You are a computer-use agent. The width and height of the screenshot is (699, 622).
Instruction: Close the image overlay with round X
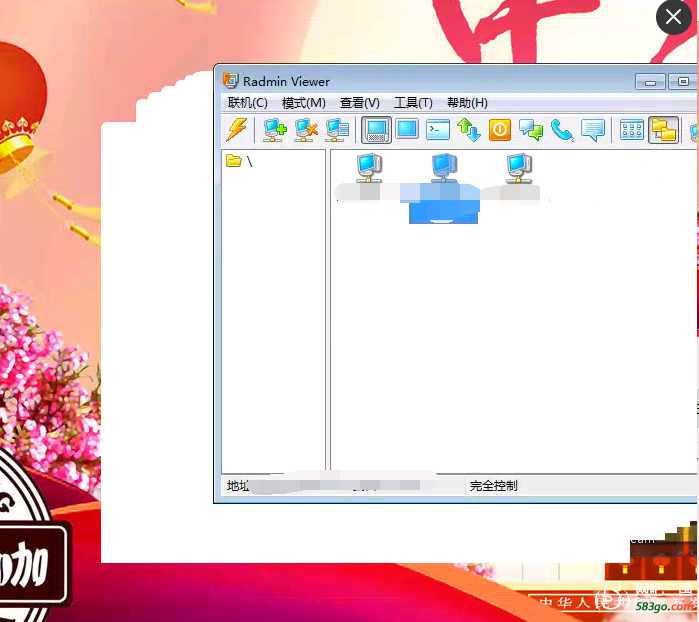(x=674, y=17)
